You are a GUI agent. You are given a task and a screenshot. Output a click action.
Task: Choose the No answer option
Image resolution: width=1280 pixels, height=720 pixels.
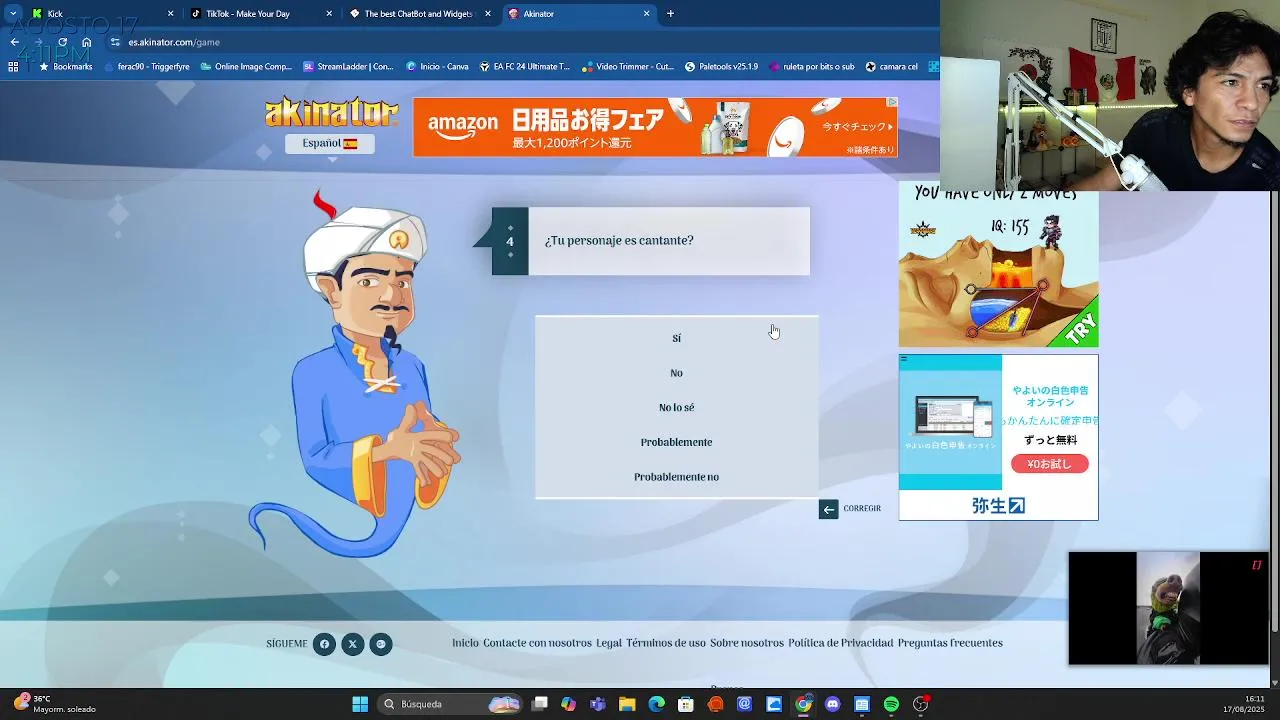coord(676,373)
